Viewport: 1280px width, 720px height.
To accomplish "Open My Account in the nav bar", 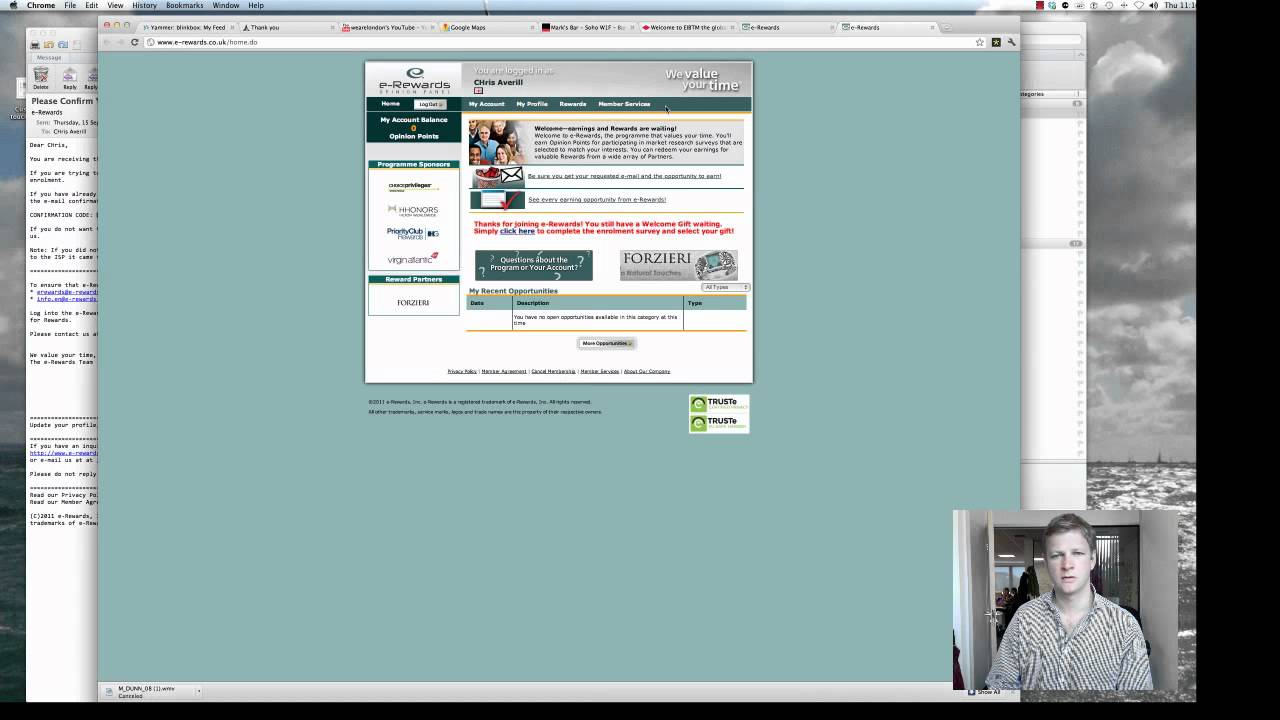I will [487, 104].
